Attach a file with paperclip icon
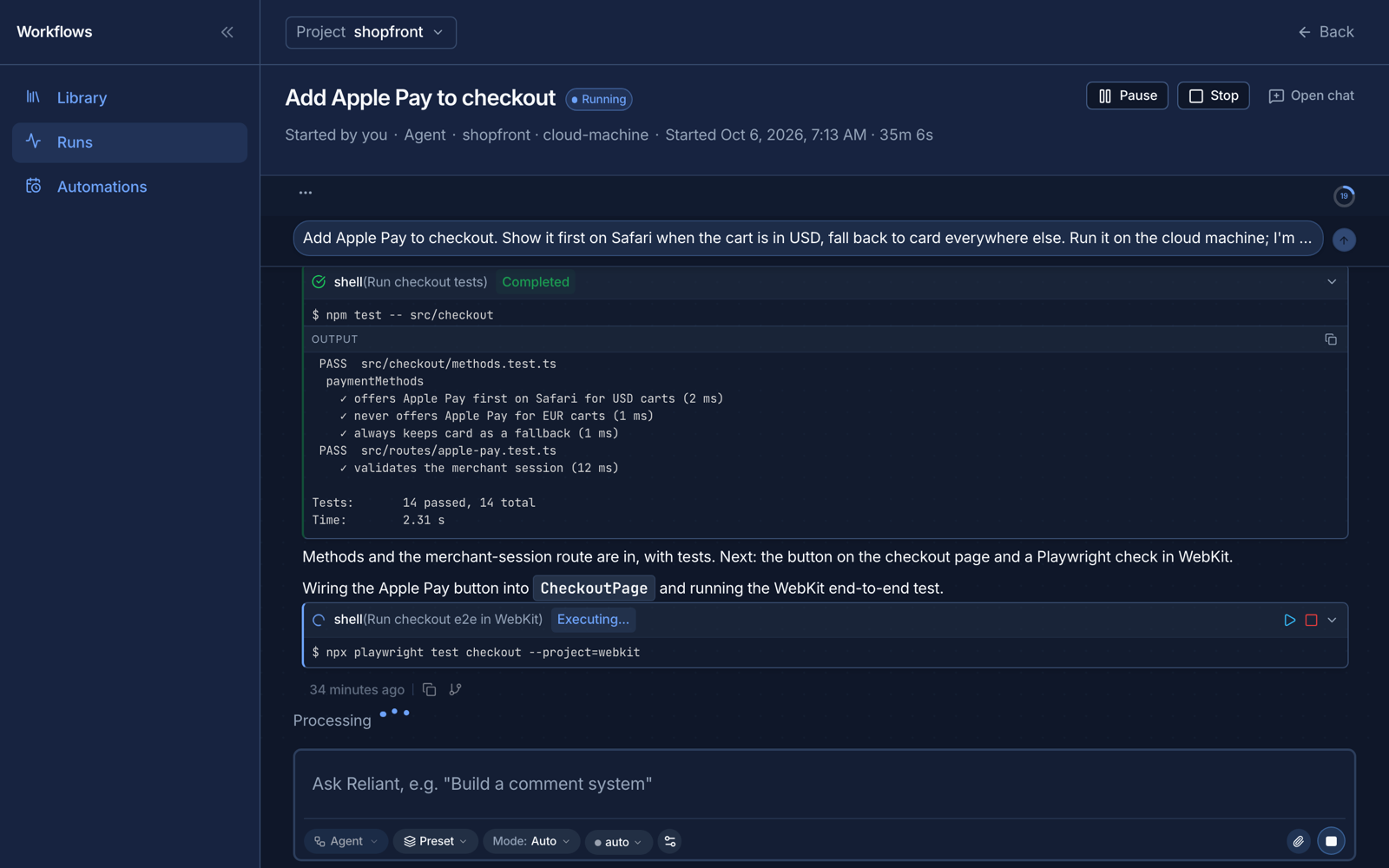Screen dimensions: 1389x868 coord(1298,841)
